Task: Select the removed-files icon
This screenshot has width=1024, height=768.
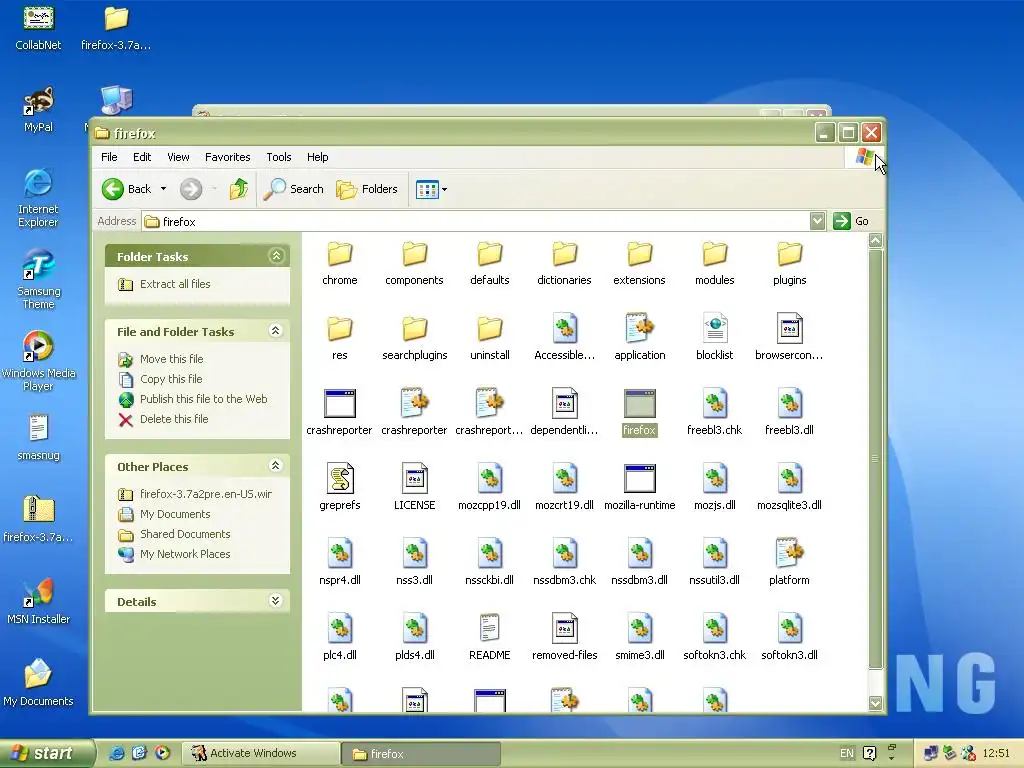Action: tap(564, 628)
